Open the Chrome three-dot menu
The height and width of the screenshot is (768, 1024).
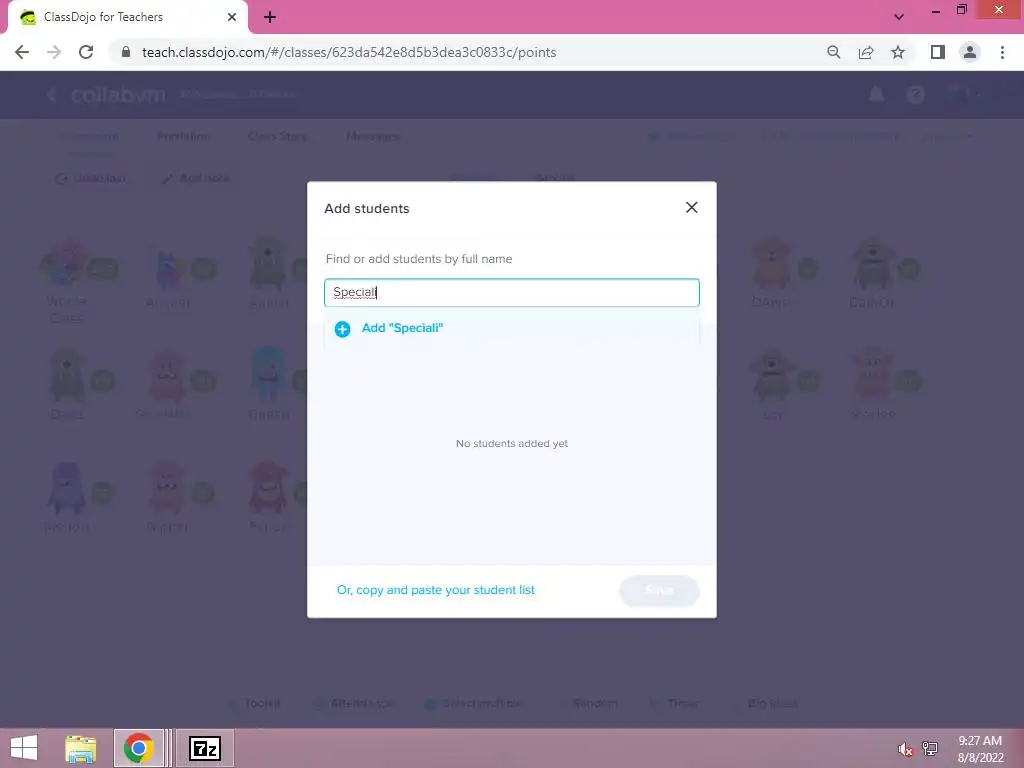point(1002,52)
